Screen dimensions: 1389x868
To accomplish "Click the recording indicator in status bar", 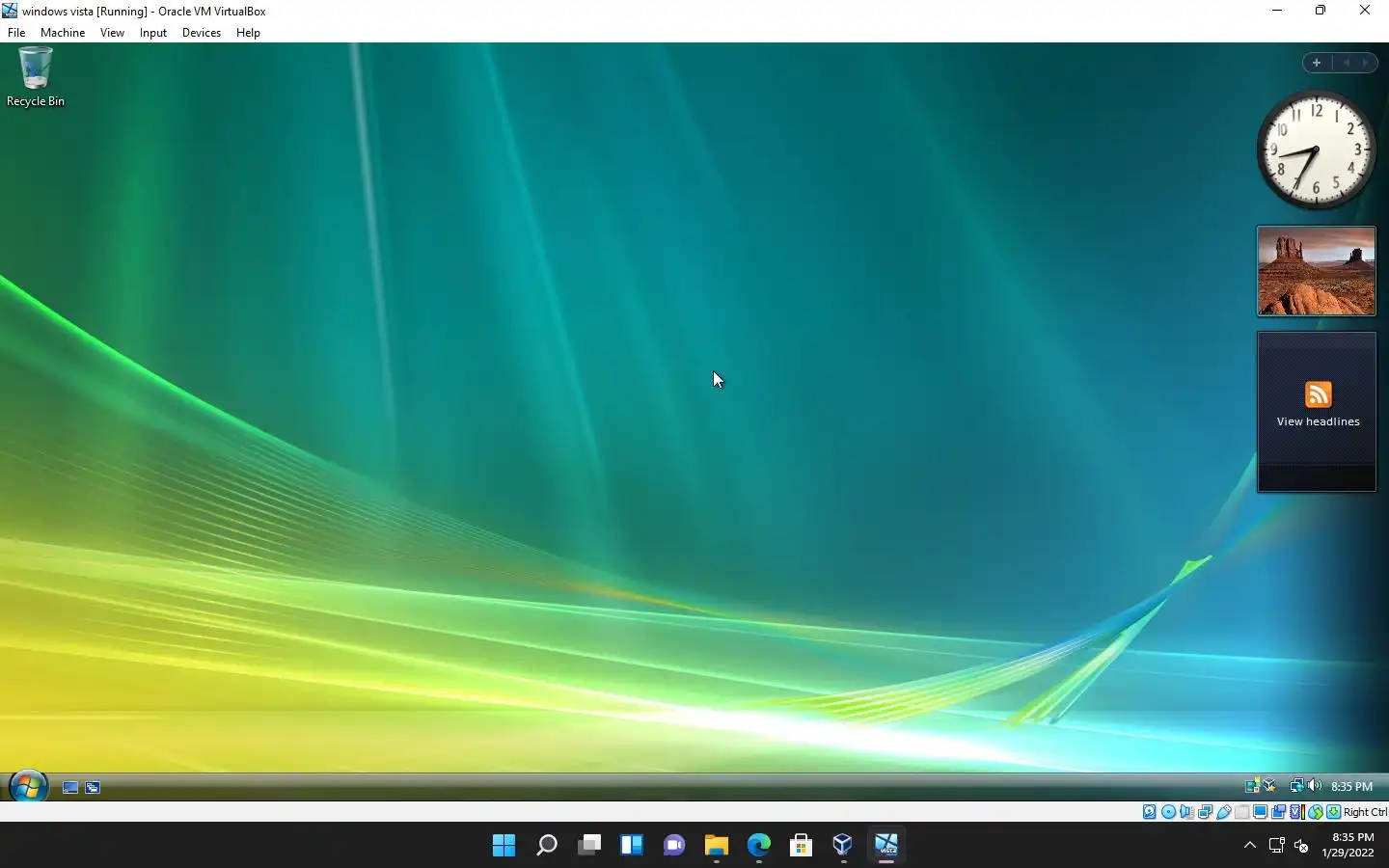I will click(1278, 812).
